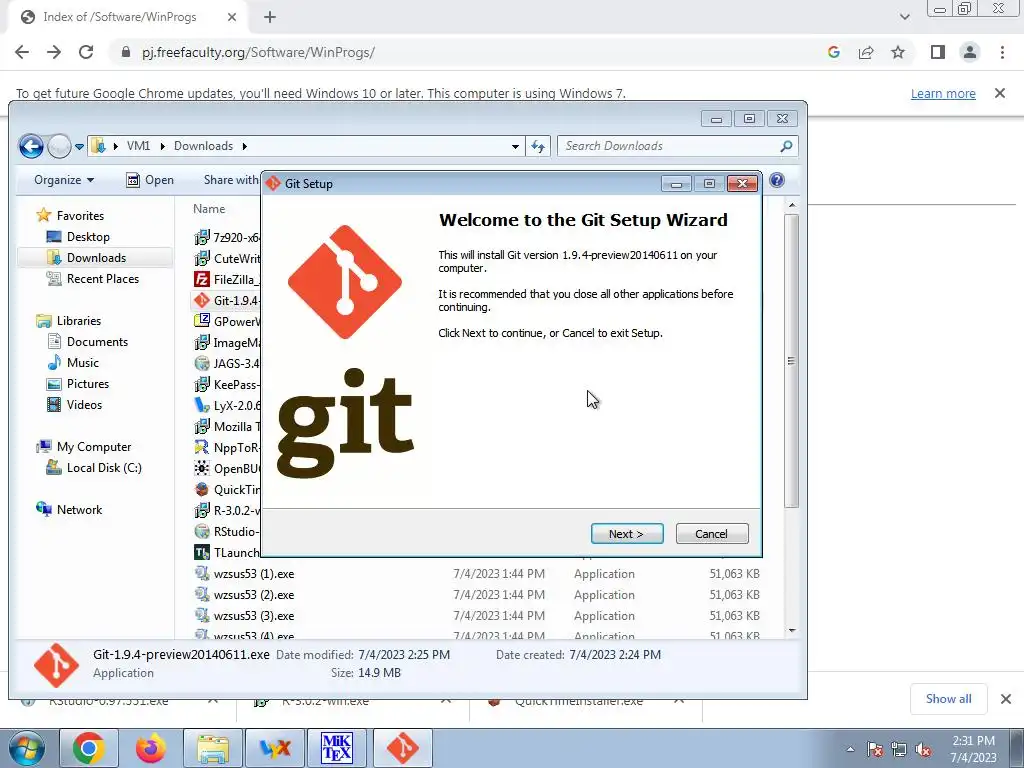Viewport: 1024px width, 768px height.
Task: Select the 7z920 installer file icon
Action: click(x=202, y=237)
